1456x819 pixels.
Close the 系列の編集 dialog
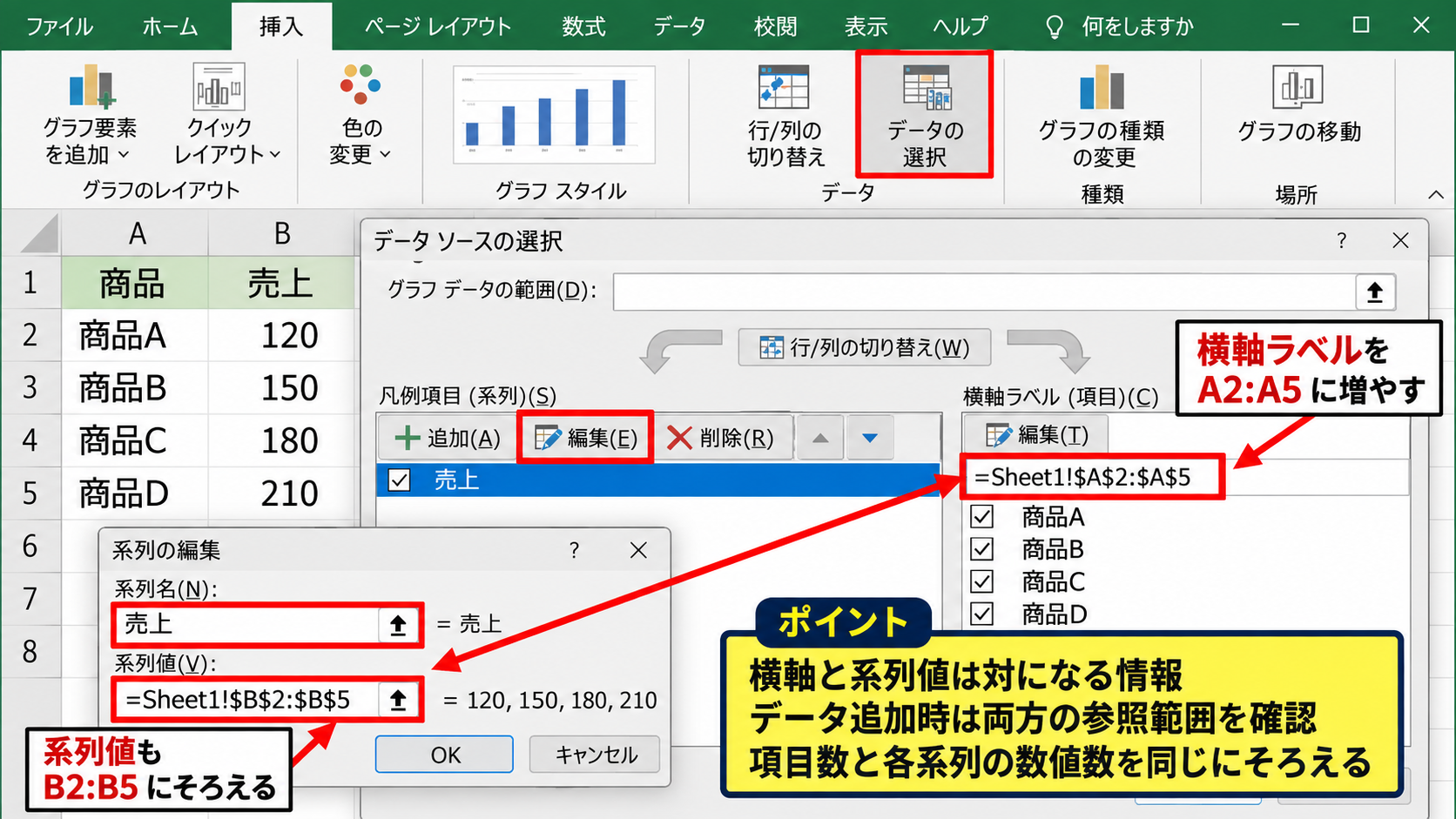click(x=638, y=550)
